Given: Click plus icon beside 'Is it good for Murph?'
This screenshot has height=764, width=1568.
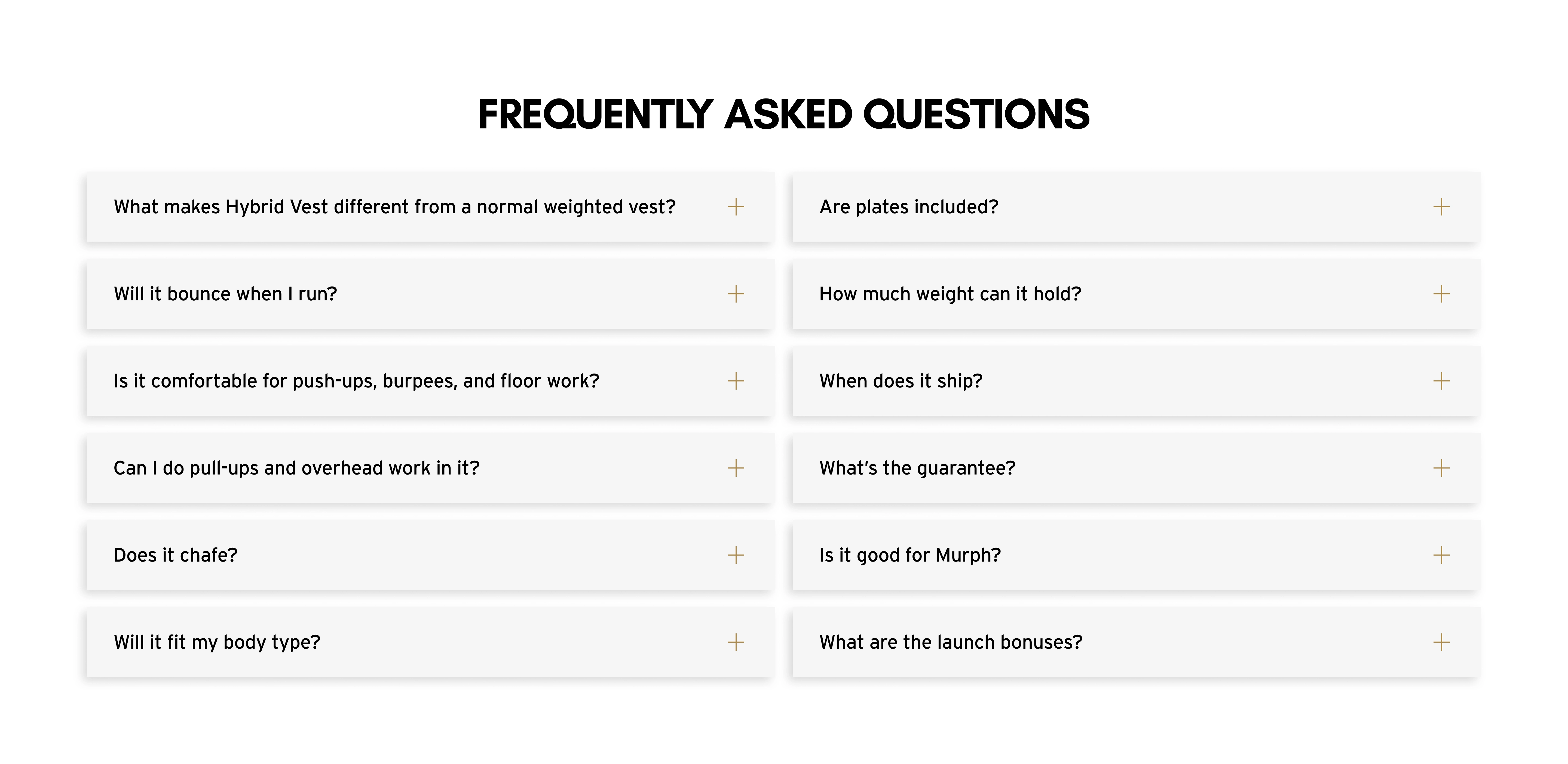Looking at the screenshot, I should click(x=1441, y=555).
